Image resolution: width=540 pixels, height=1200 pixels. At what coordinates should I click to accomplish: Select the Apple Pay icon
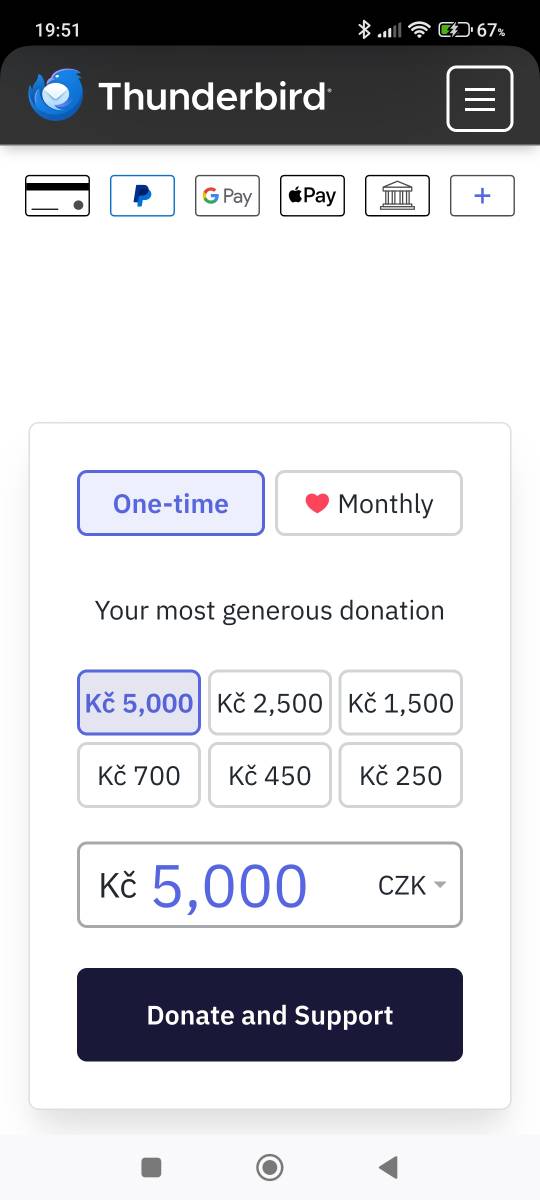[x=312, y=196]
